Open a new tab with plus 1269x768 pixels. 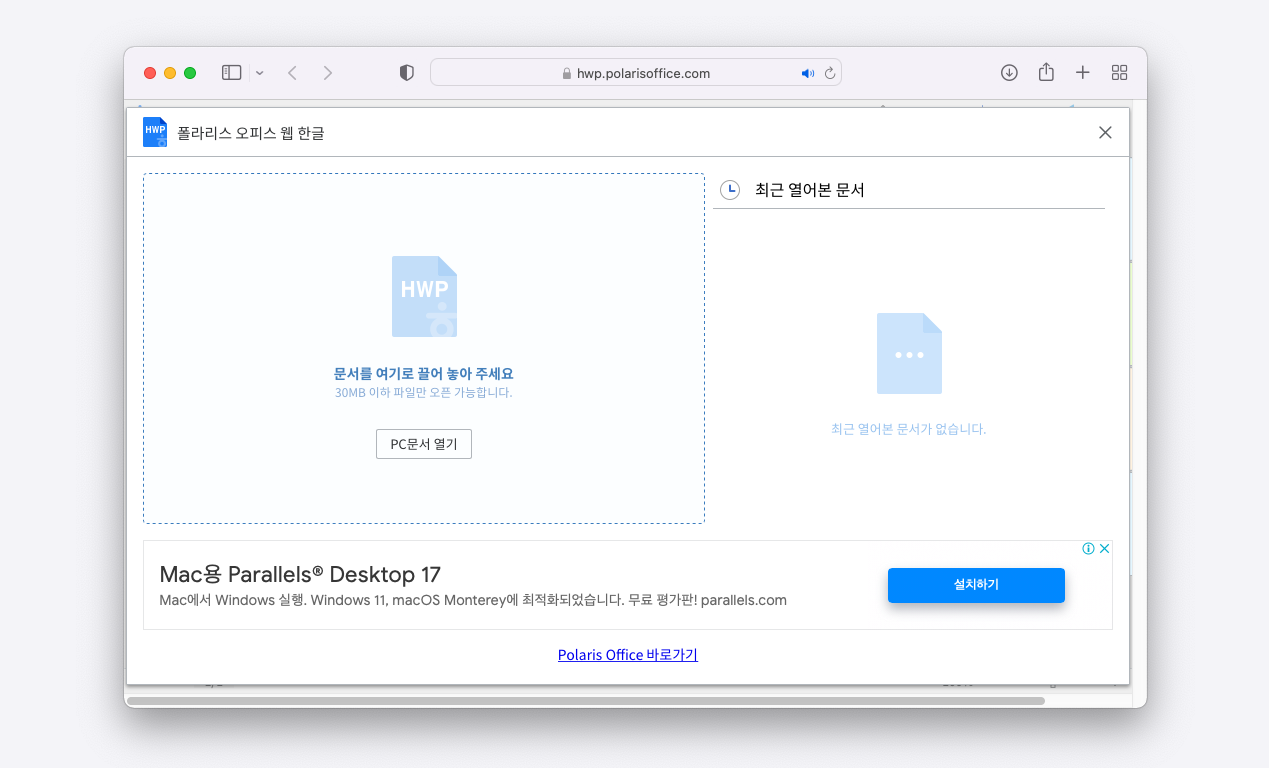(x=1082, y=72)
